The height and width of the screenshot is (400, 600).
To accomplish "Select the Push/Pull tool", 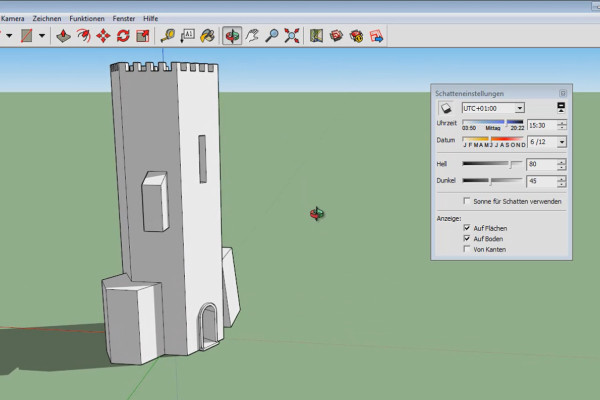I will click(63, 36).
